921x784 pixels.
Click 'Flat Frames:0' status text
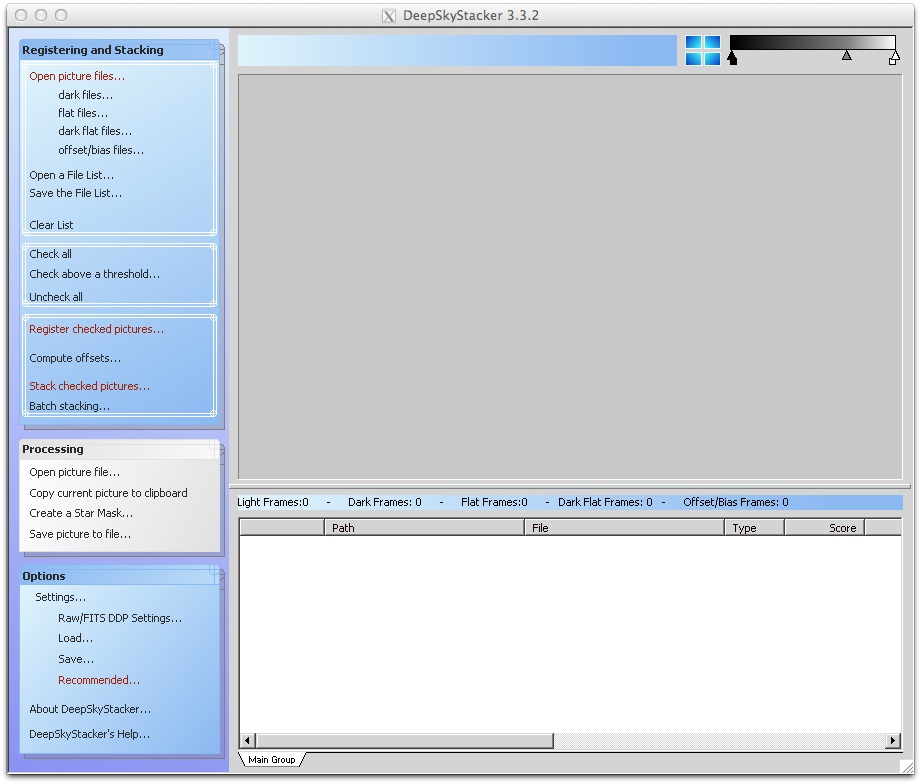494,502
